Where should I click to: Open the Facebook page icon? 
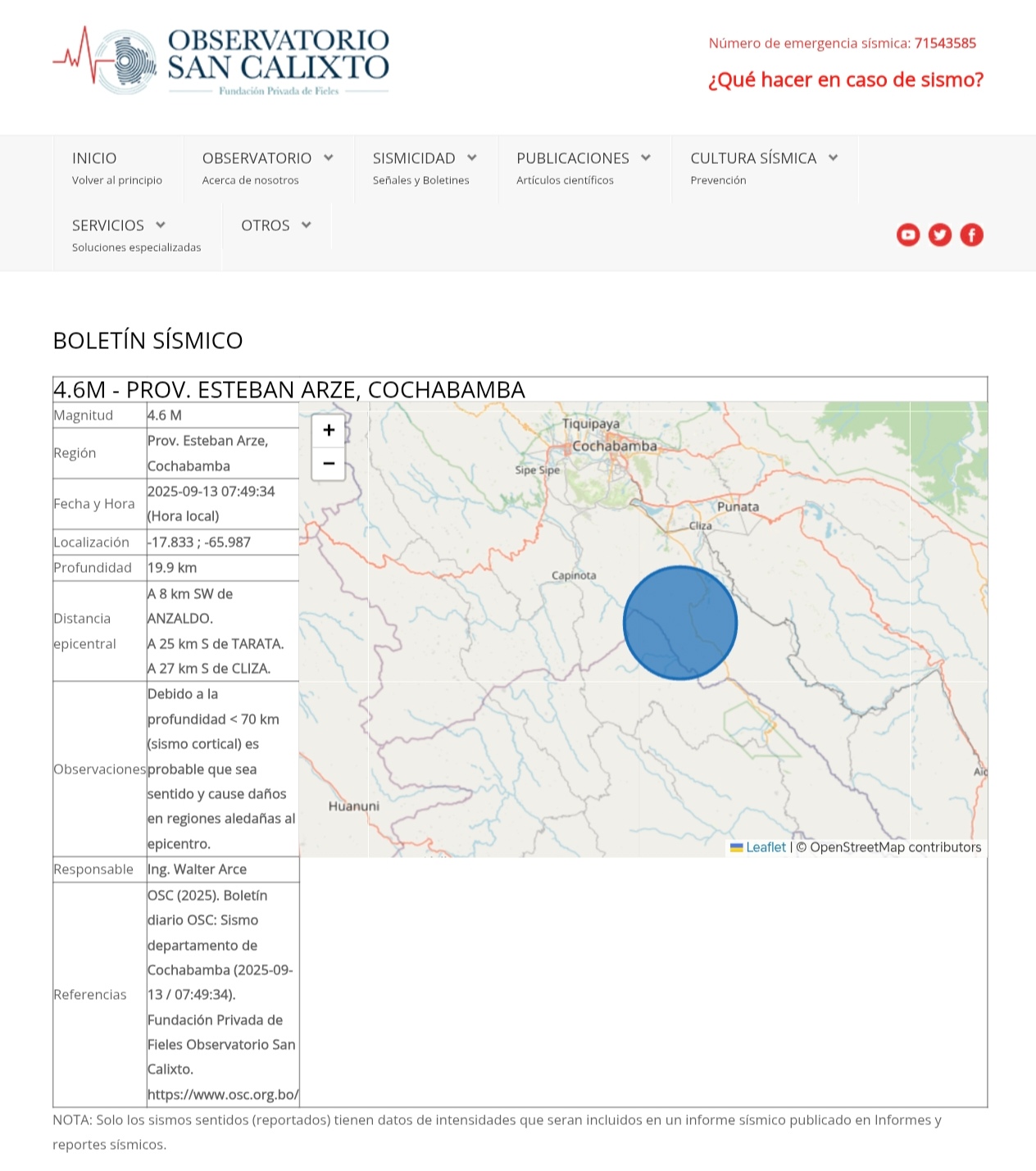coord(971,235)
